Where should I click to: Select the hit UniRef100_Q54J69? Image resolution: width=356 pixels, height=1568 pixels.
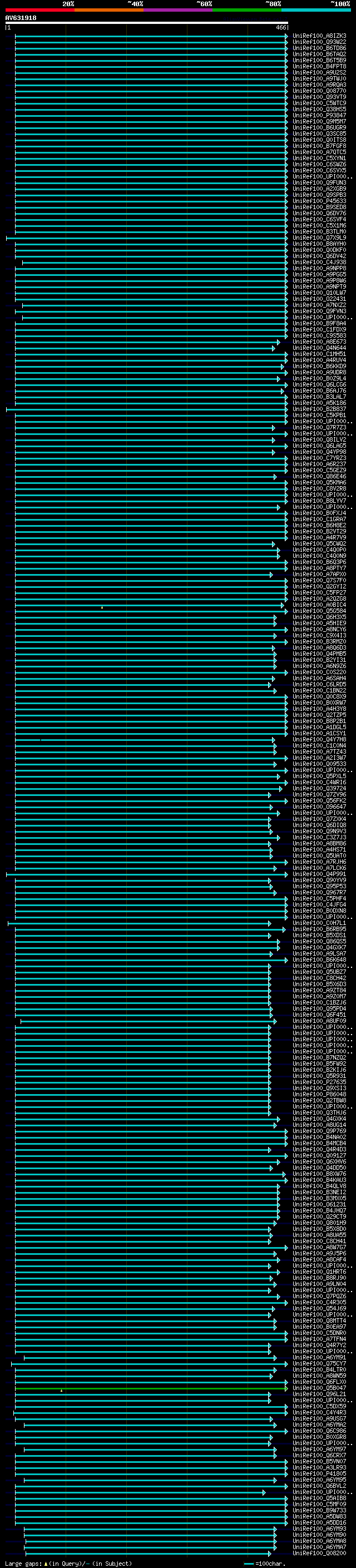pyautogui.click(x=319, y=1309)
